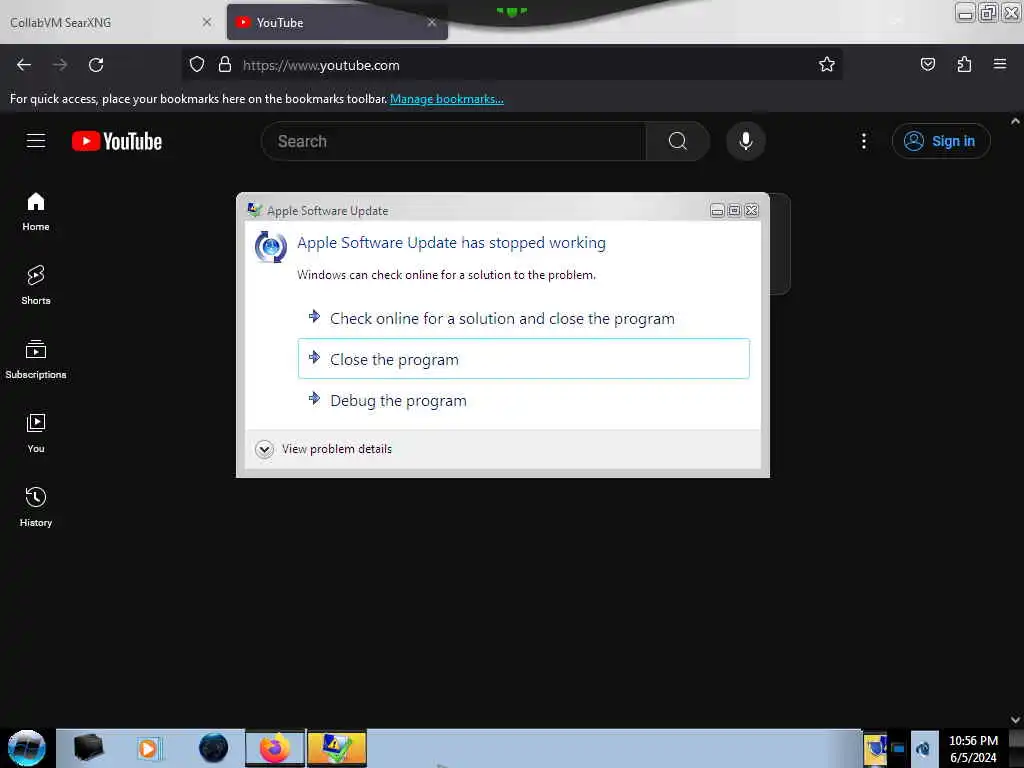Switch to the CollabVM SearXNG tab
The image size is (1024, 768).
tap(111, 23)
